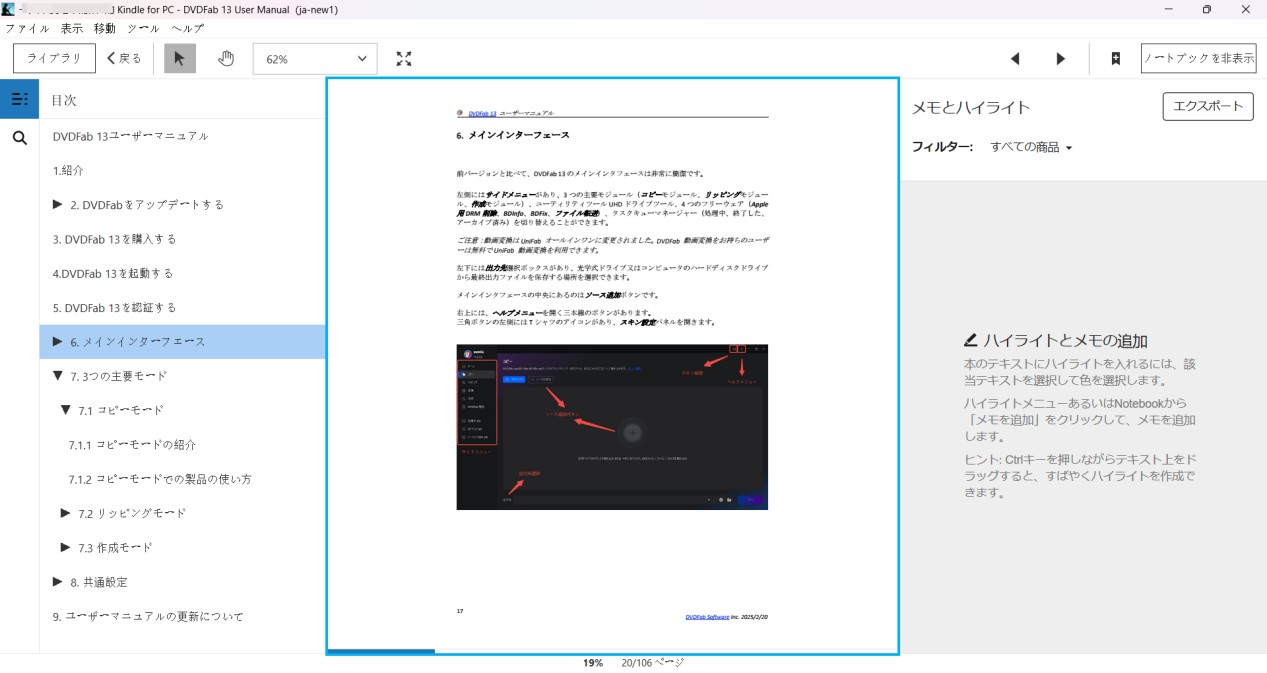Go back with the 戻る button

(125, 59)
